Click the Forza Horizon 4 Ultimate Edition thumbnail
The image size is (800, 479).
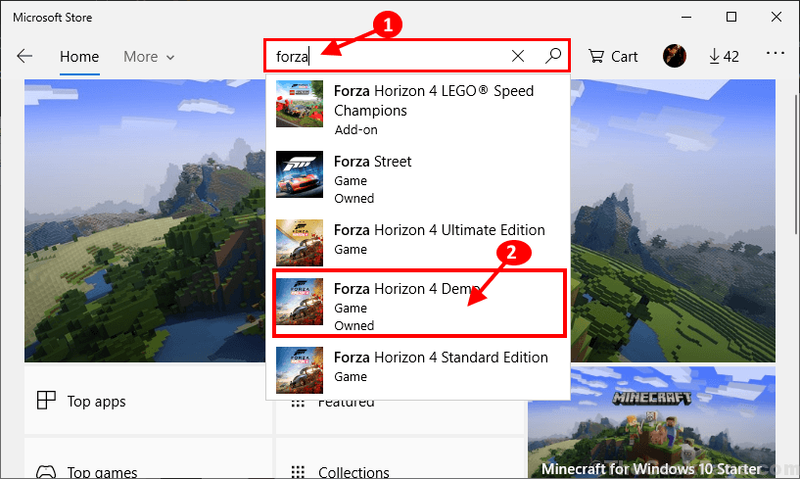(299, 243)
